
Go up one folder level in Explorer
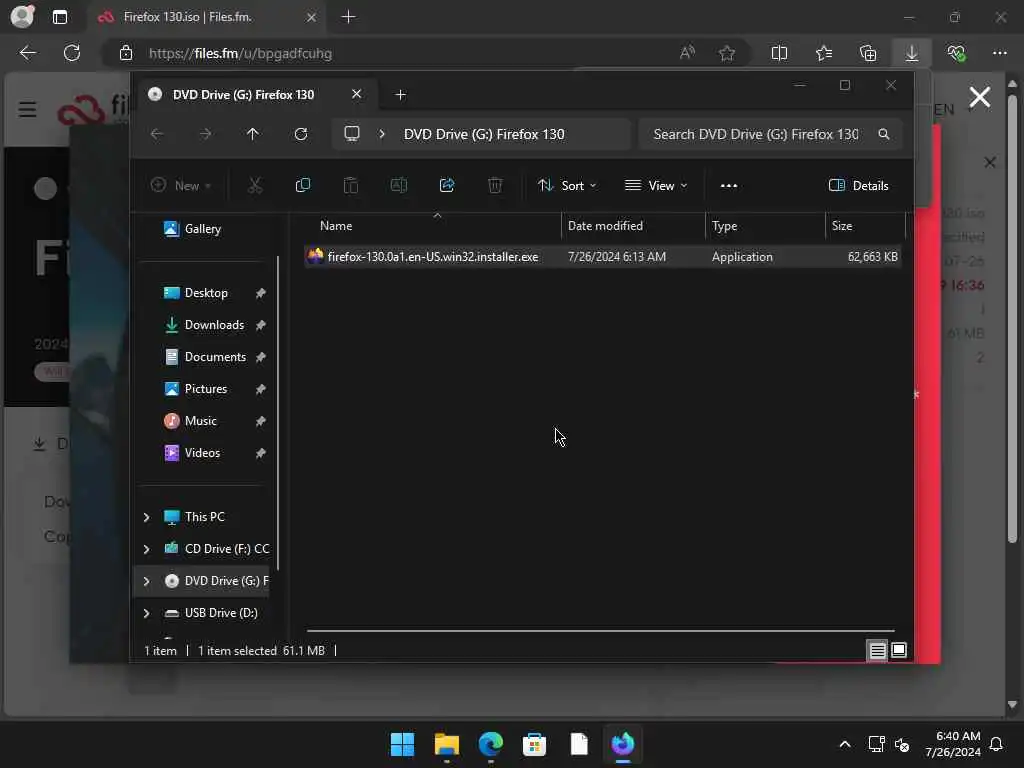pyautogui.click(x=253, y=134)
